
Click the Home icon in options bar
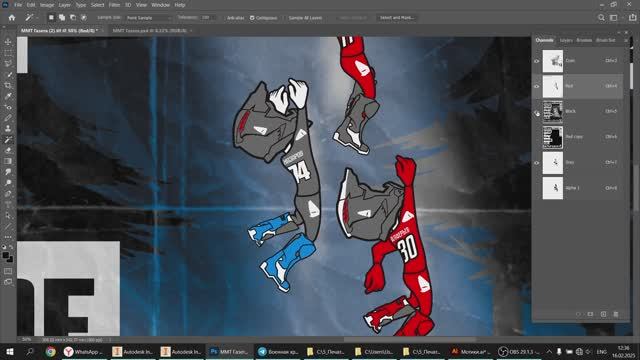pos(12,18)
